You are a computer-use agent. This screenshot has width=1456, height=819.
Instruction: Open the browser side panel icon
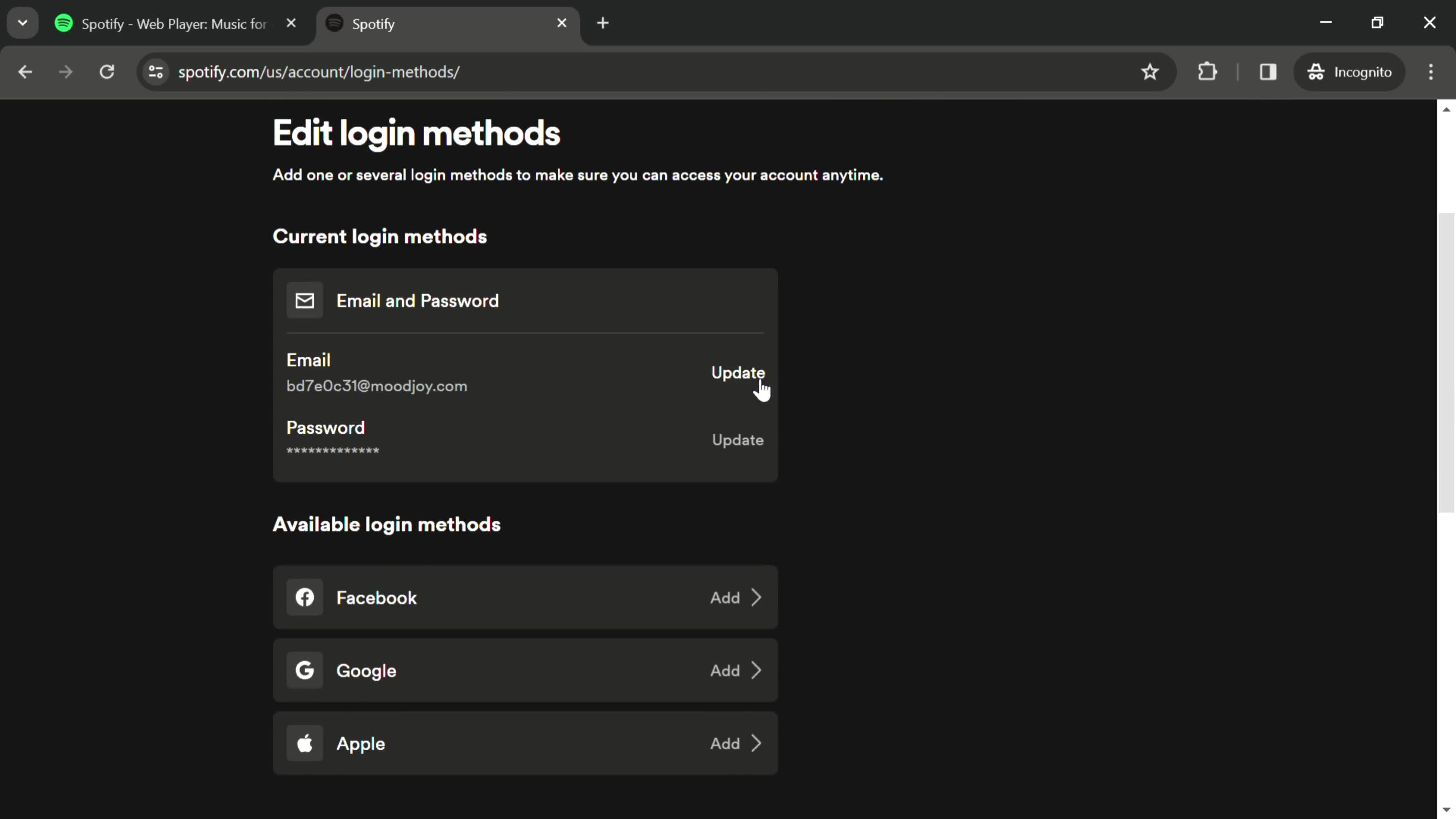click(x=1268, y=72)
